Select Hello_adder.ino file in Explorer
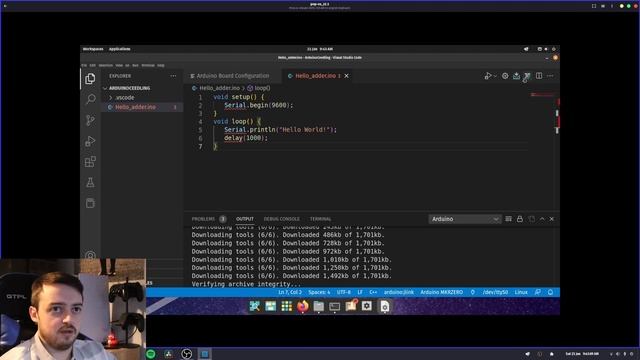Viewport: 640px width, 360px height. pos(142,107)
